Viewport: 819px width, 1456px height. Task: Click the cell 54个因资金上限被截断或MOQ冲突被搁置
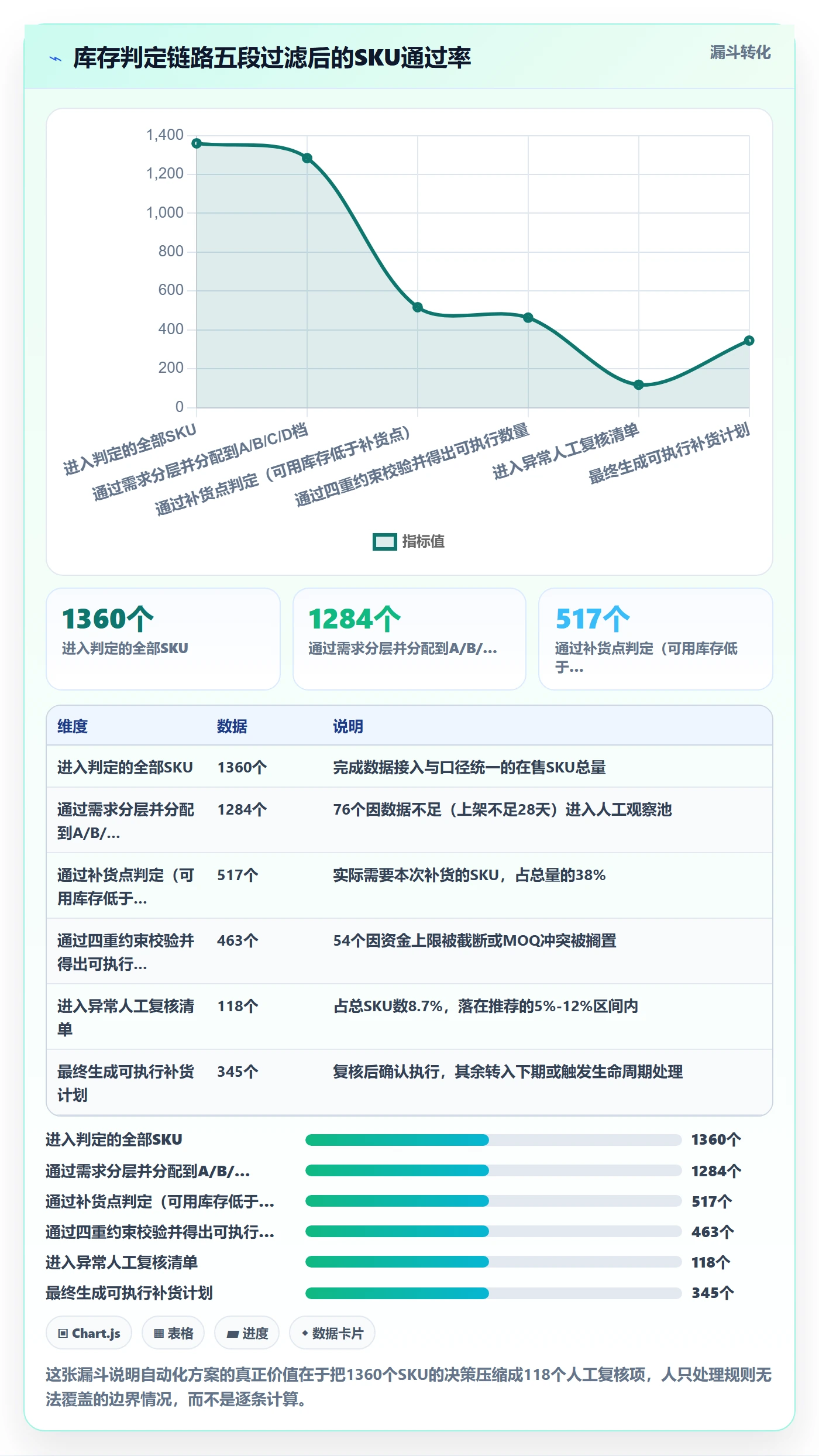[x=474, y=940]
